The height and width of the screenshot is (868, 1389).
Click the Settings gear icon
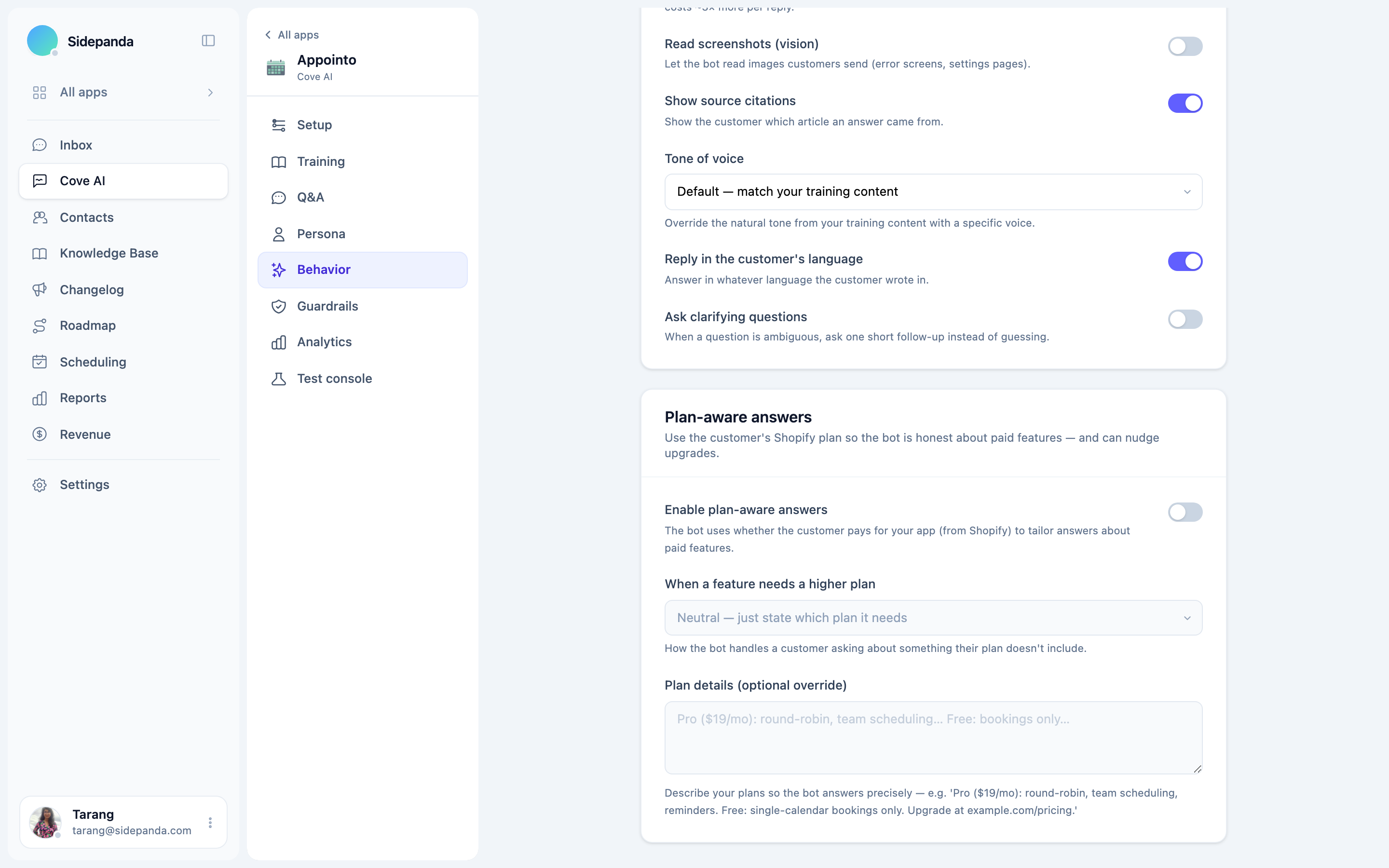40,485
